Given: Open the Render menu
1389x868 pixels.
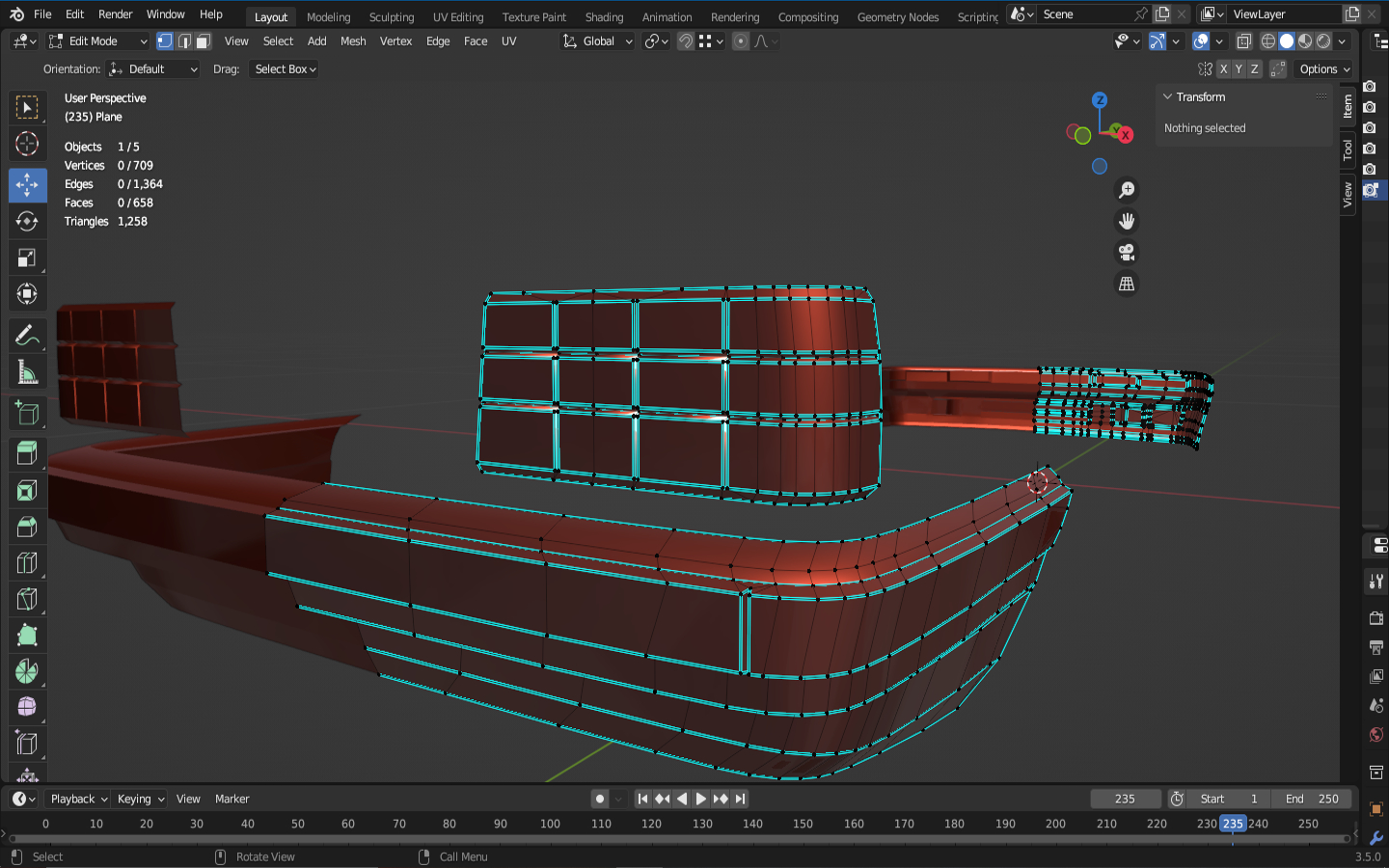Looking at the screenshot, I should tap(116, 14).
